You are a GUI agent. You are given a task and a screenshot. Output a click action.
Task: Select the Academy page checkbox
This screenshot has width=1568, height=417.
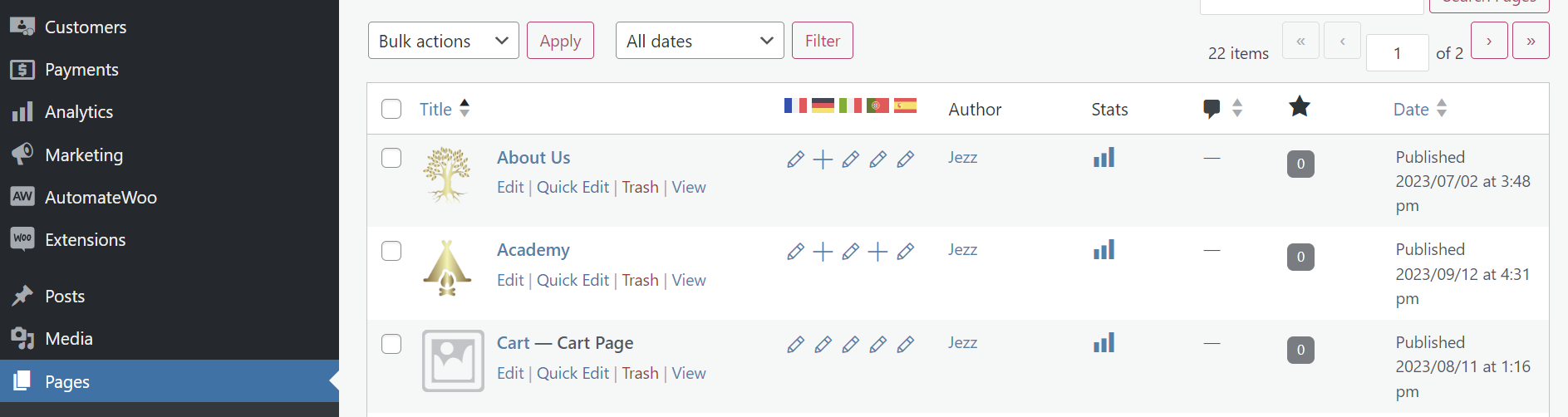point(391,251)
